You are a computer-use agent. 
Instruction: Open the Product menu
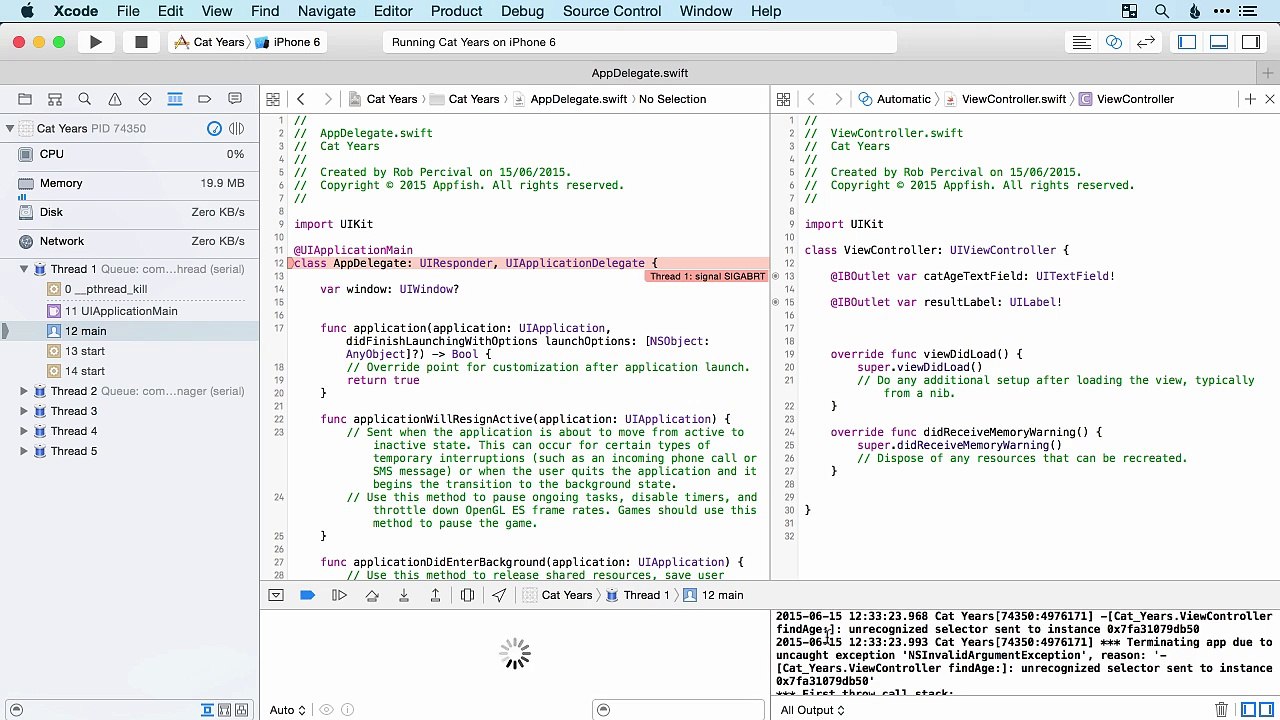(456, 11)
